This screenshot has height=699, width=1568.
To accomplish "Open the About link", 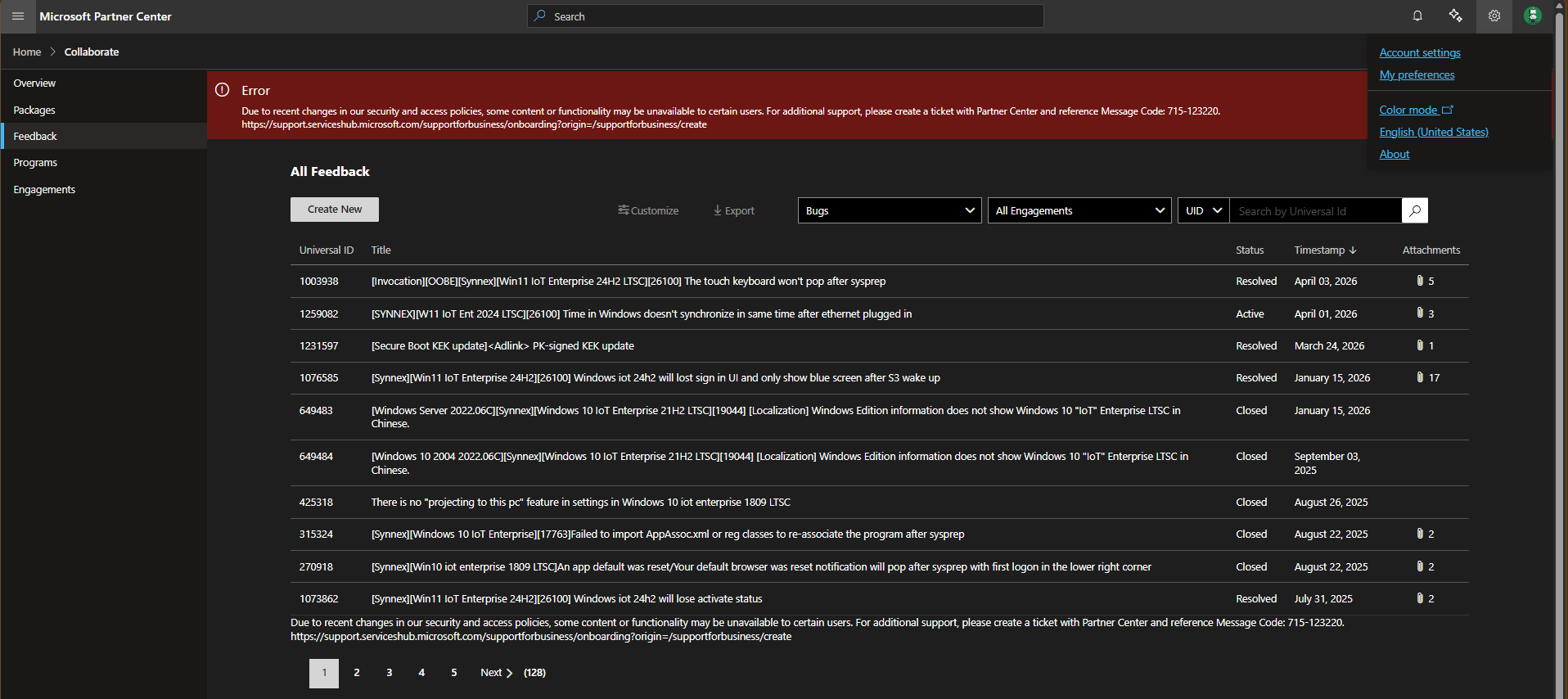I will tap(1395, 154).
